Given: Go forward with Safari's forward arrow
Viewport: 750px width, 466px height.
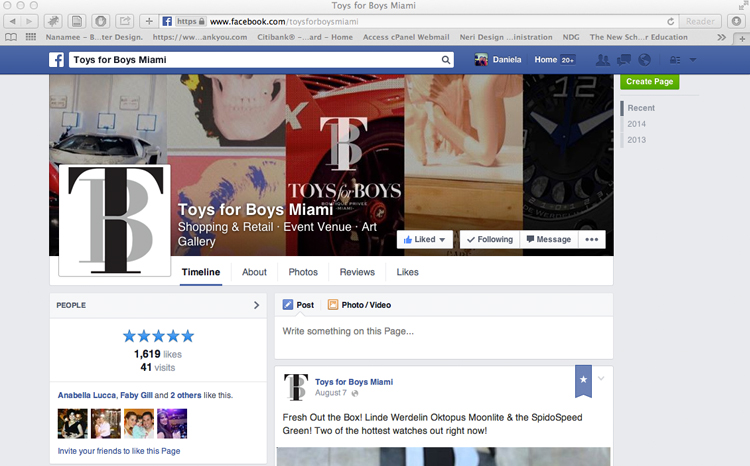Looking at the screenshot, I should point(29,21).
